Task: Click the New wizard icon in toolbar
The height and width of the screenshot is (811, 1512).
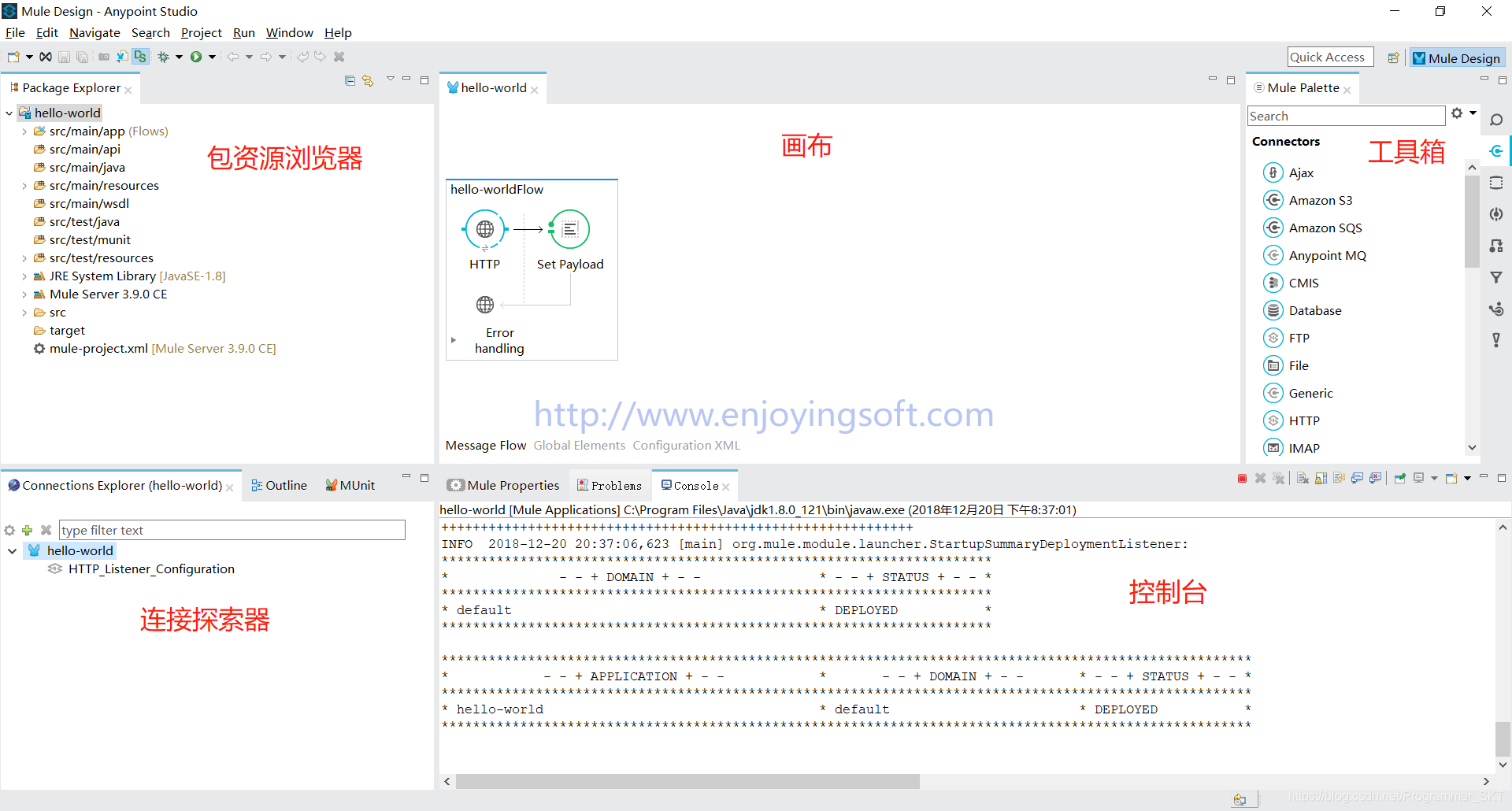Action: click(13, 57)
